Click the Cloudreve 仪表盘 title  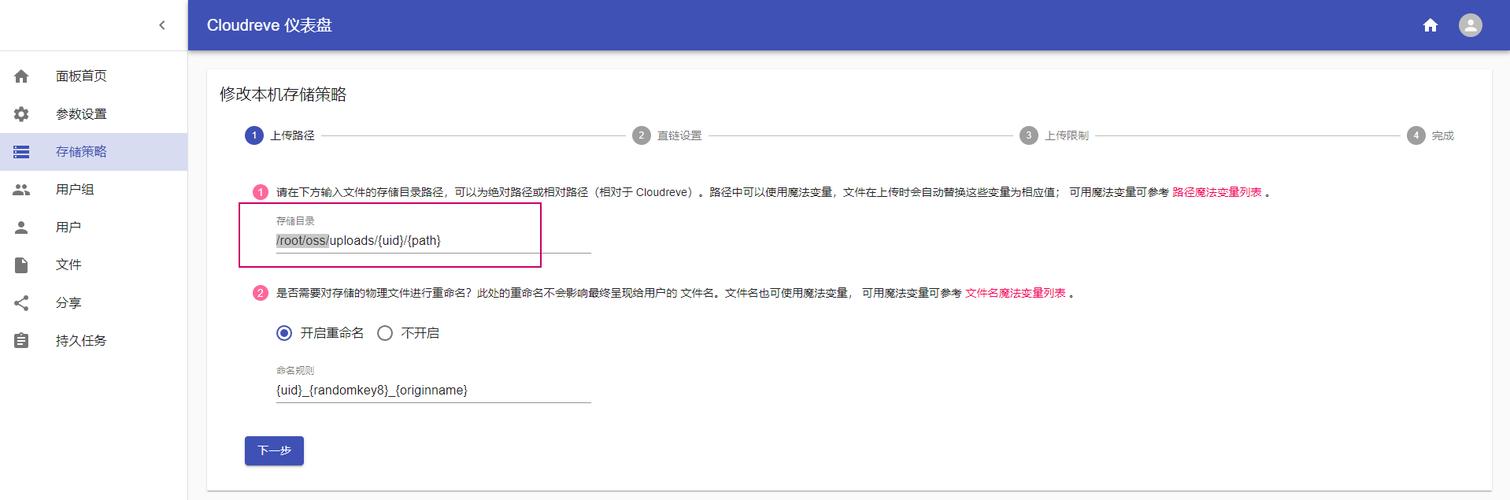[269, 26]
